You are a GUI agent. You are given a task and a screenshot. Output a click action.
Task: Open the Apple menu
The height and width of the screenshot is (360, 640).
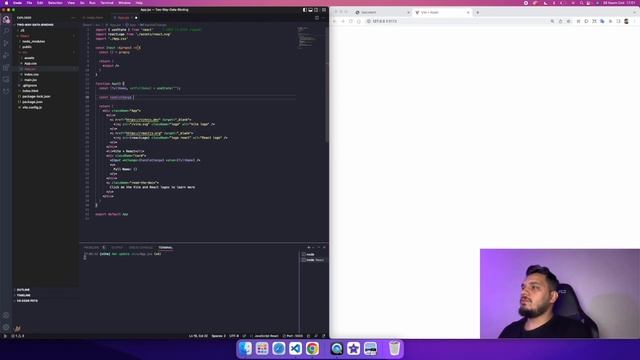(6, 3)
